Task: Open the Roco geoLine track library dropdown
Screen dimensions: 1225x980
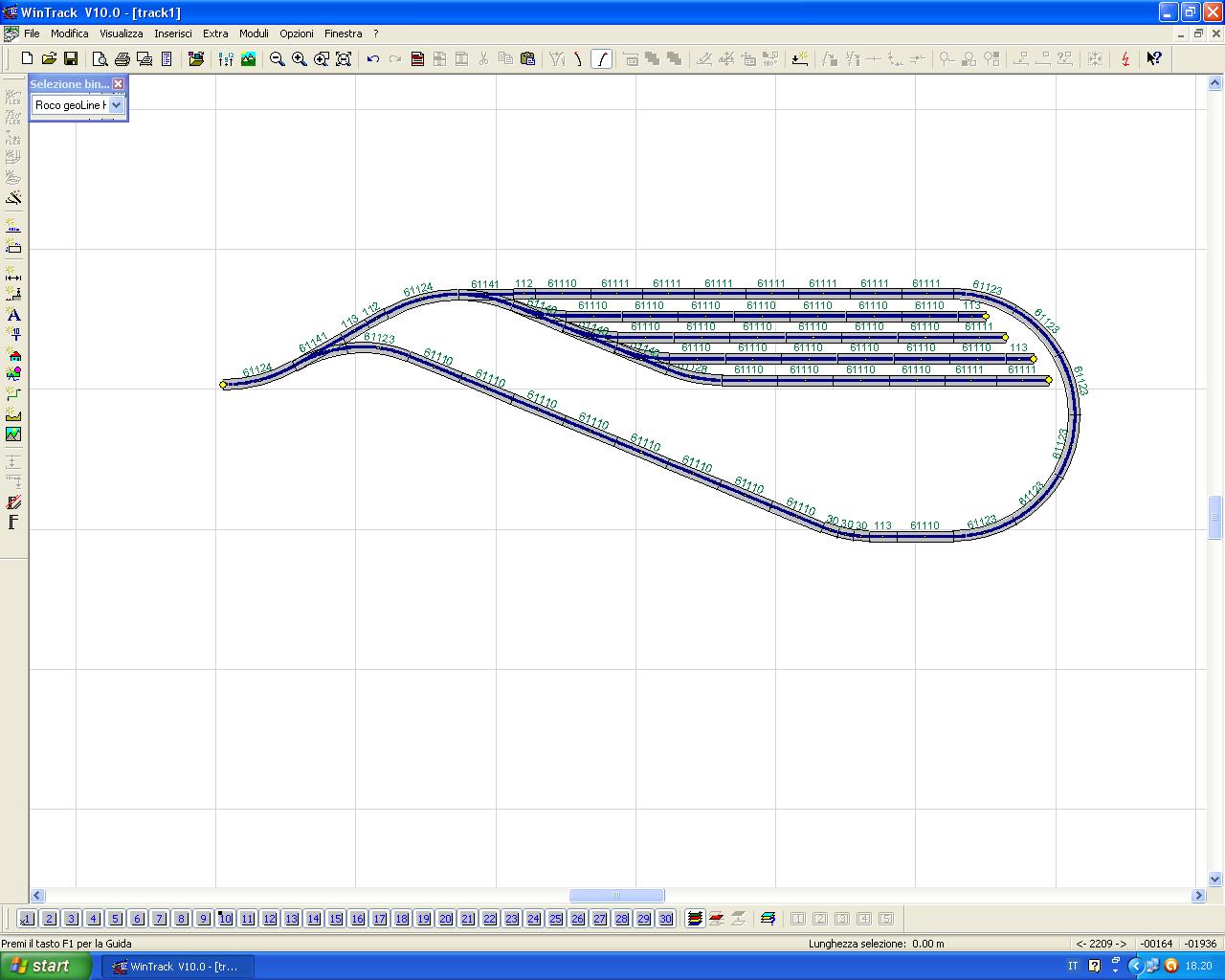Action: [115, 105]
